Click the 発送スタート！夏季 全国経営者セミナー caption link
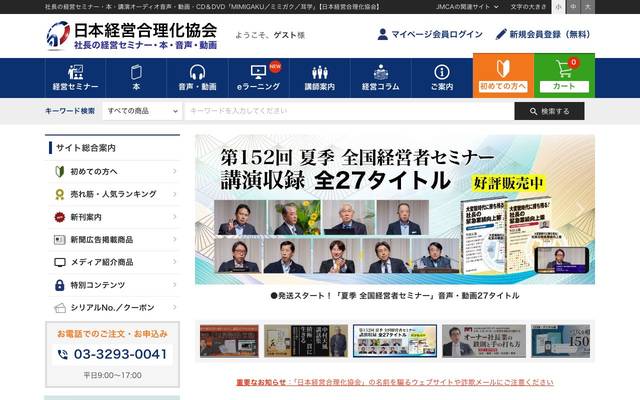This screenshot has width=640, height=400. pyautogui.click(x=395, y=296)
